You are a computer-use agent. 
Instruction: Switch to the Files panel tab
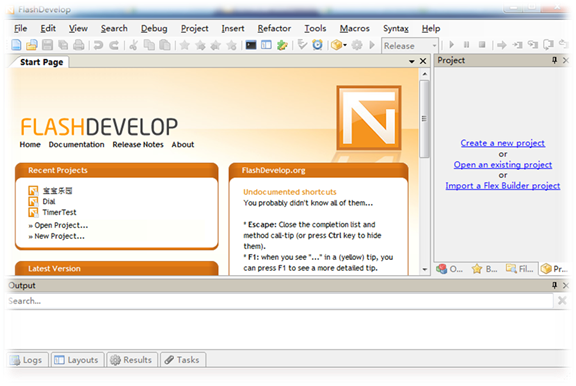tap(520, 269)
